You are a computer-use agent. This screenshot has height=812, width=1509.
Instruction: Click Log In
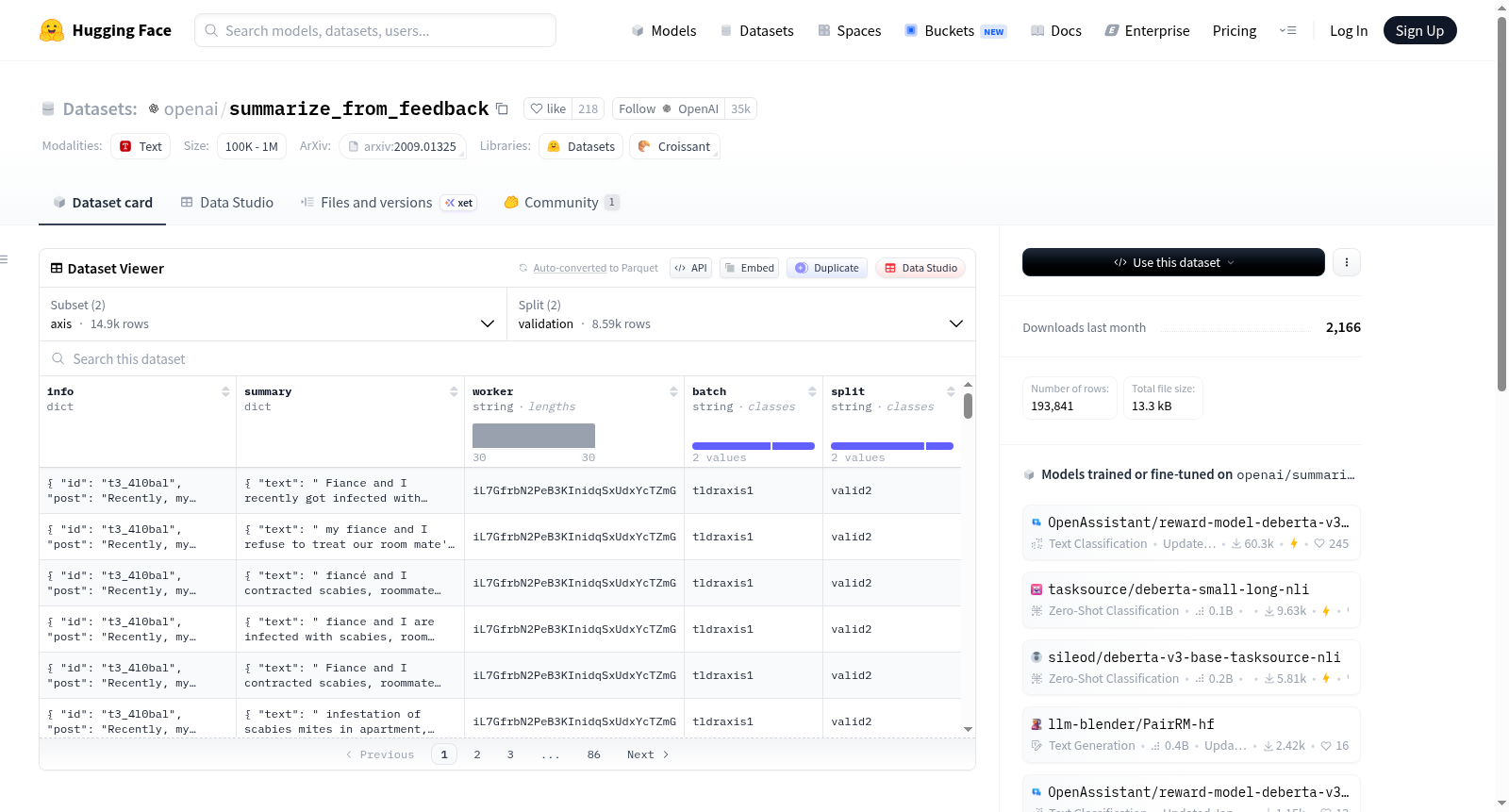(1349, 31)
